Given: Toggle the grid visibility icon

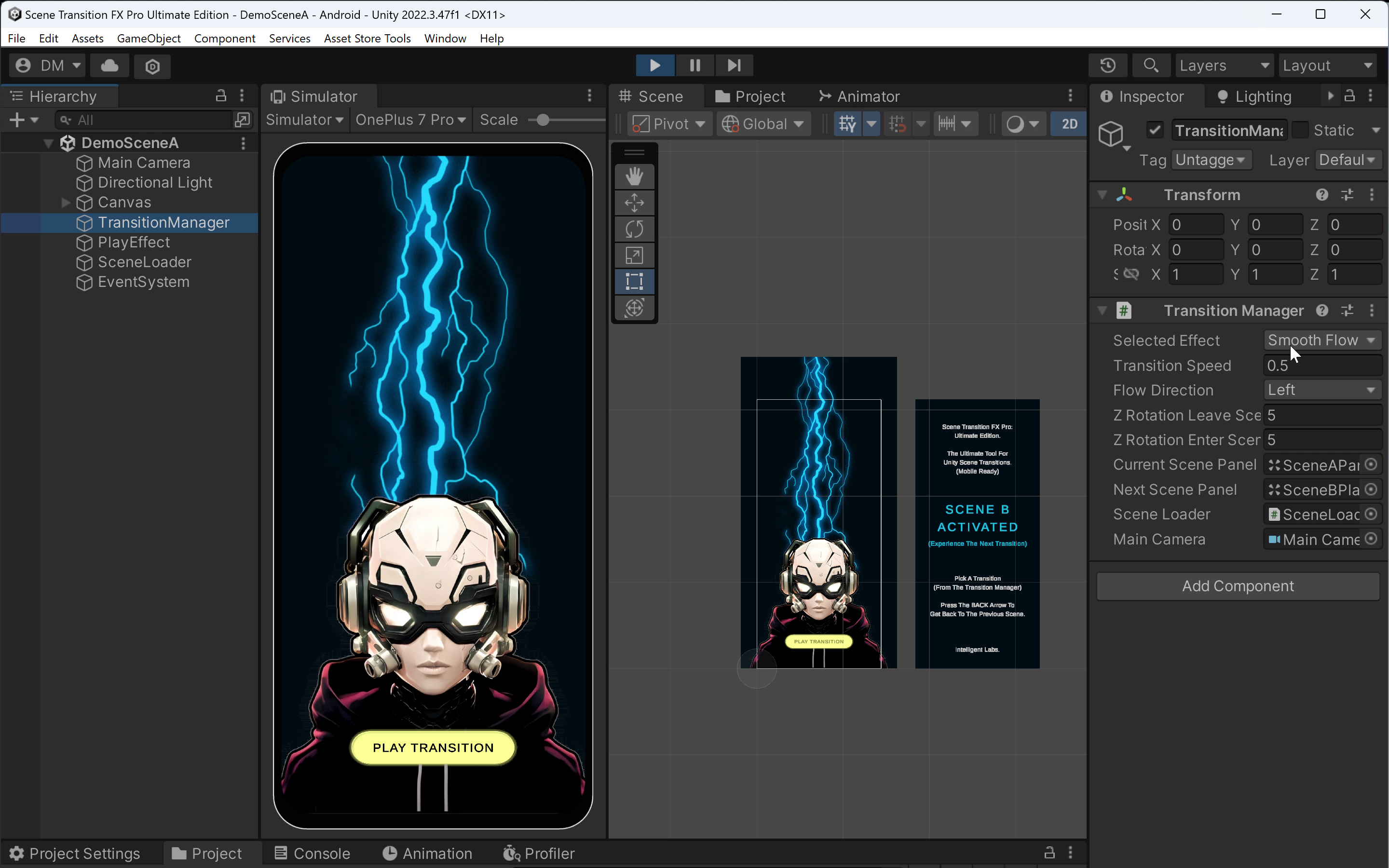Looking at the screenshot, I should tap(847, 123).
